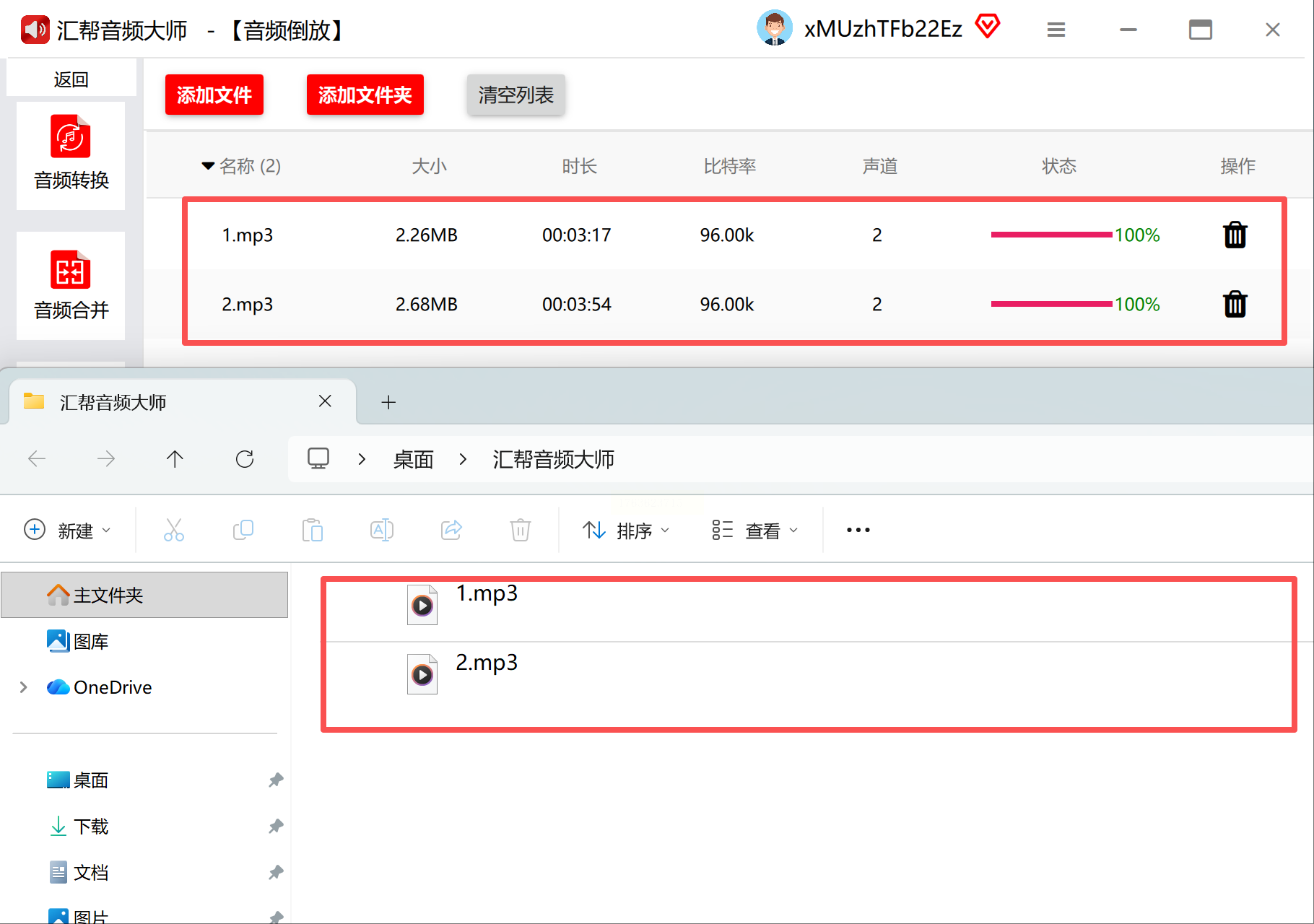Image resolution: width=1314 pixels, height=924 pixels.
Task: Click the 2.68MB size cell
Action: click(427, 304)
